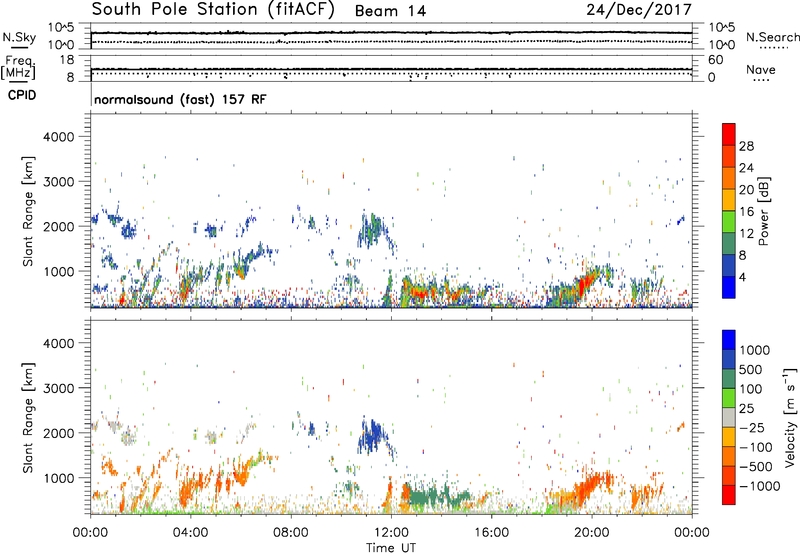Click the "12:00" time tick label

391,533
